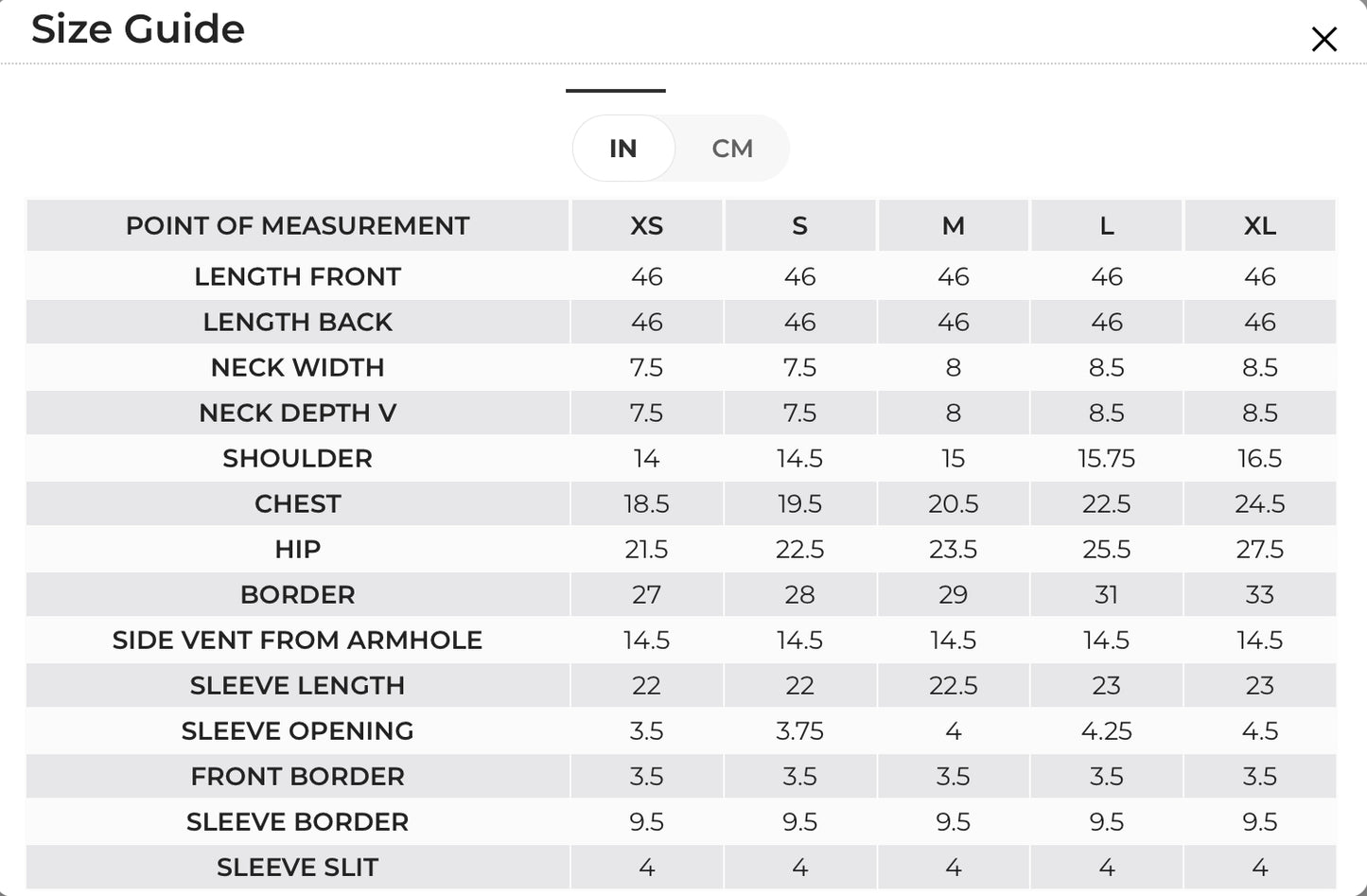Switch measurement units to CM
This screenshot has width=1367, height=896.
pyautogui.click(x=732, y=149)
